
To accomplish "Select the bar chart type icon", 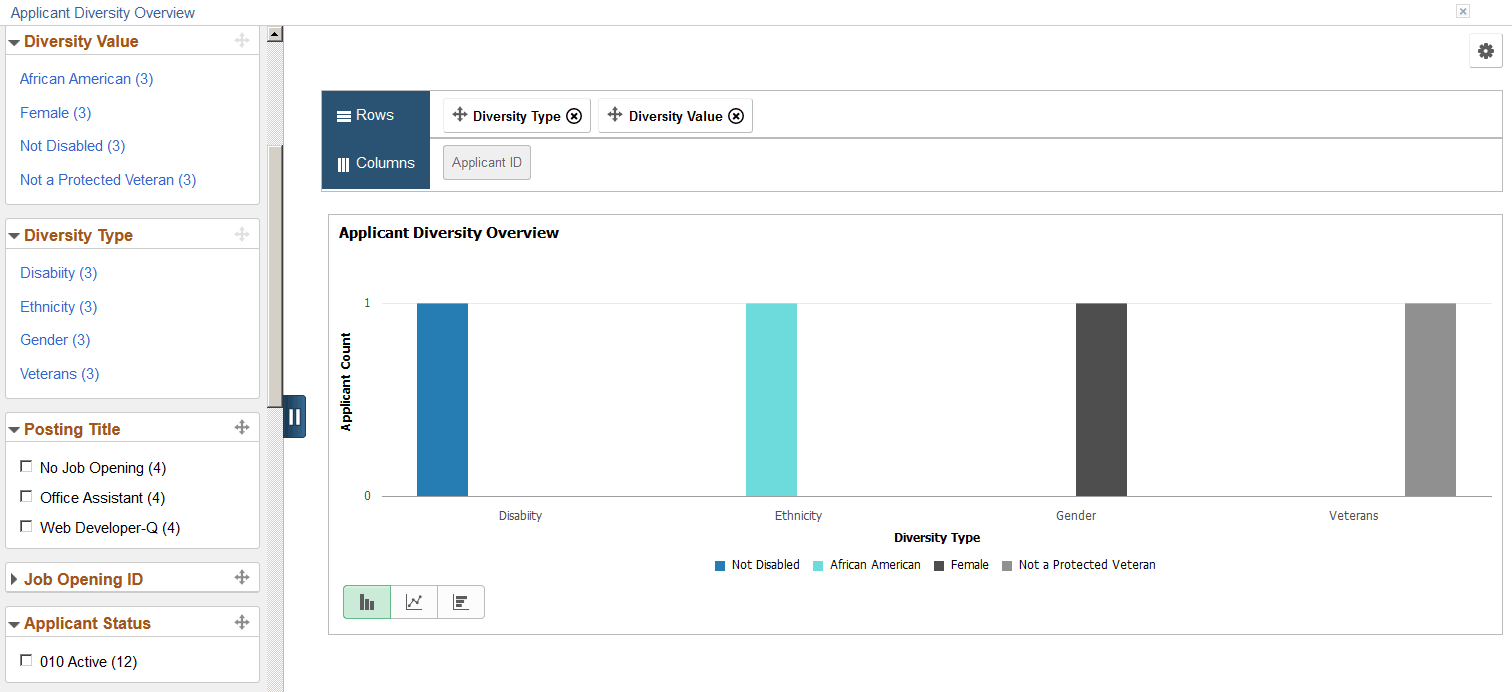I will click(x=366, y=601).
